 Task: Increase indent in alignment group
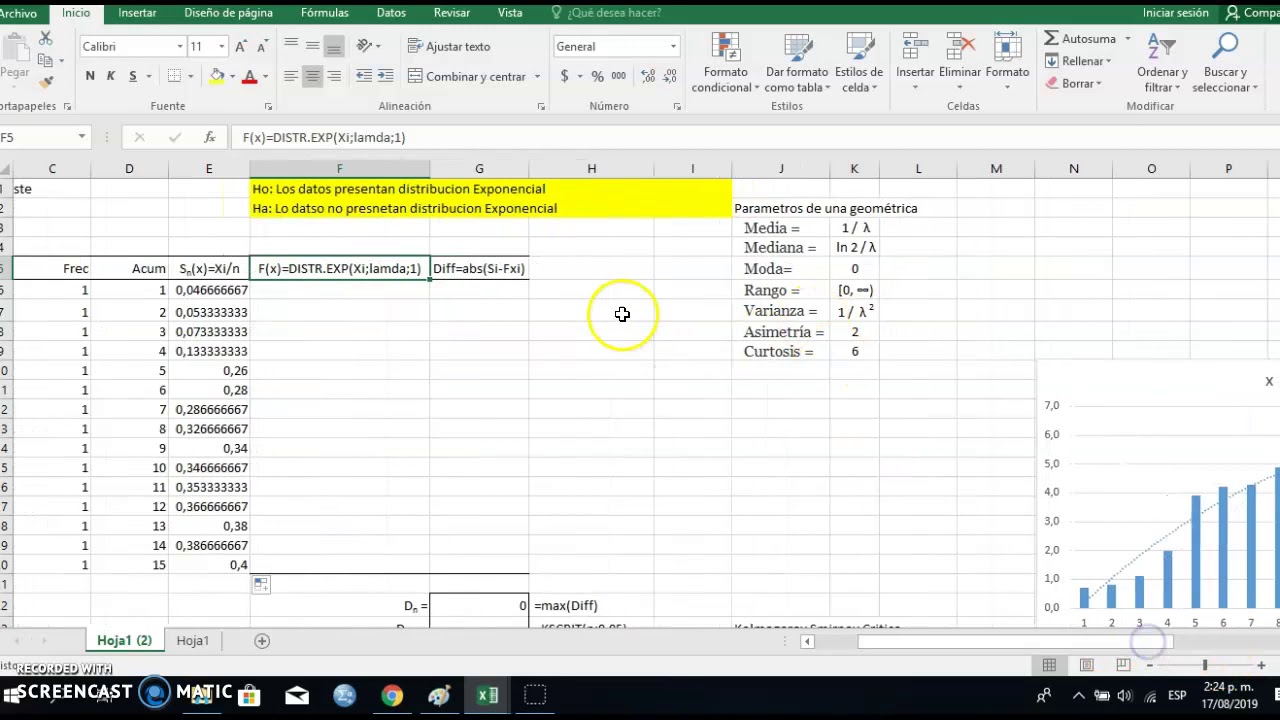385,76
